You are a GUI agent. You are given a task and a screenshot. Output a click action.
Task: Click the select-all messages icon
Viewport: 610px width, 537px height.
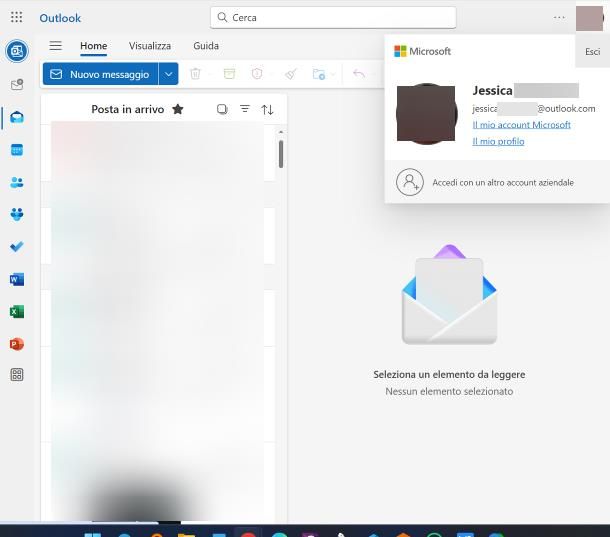[222, 109]
